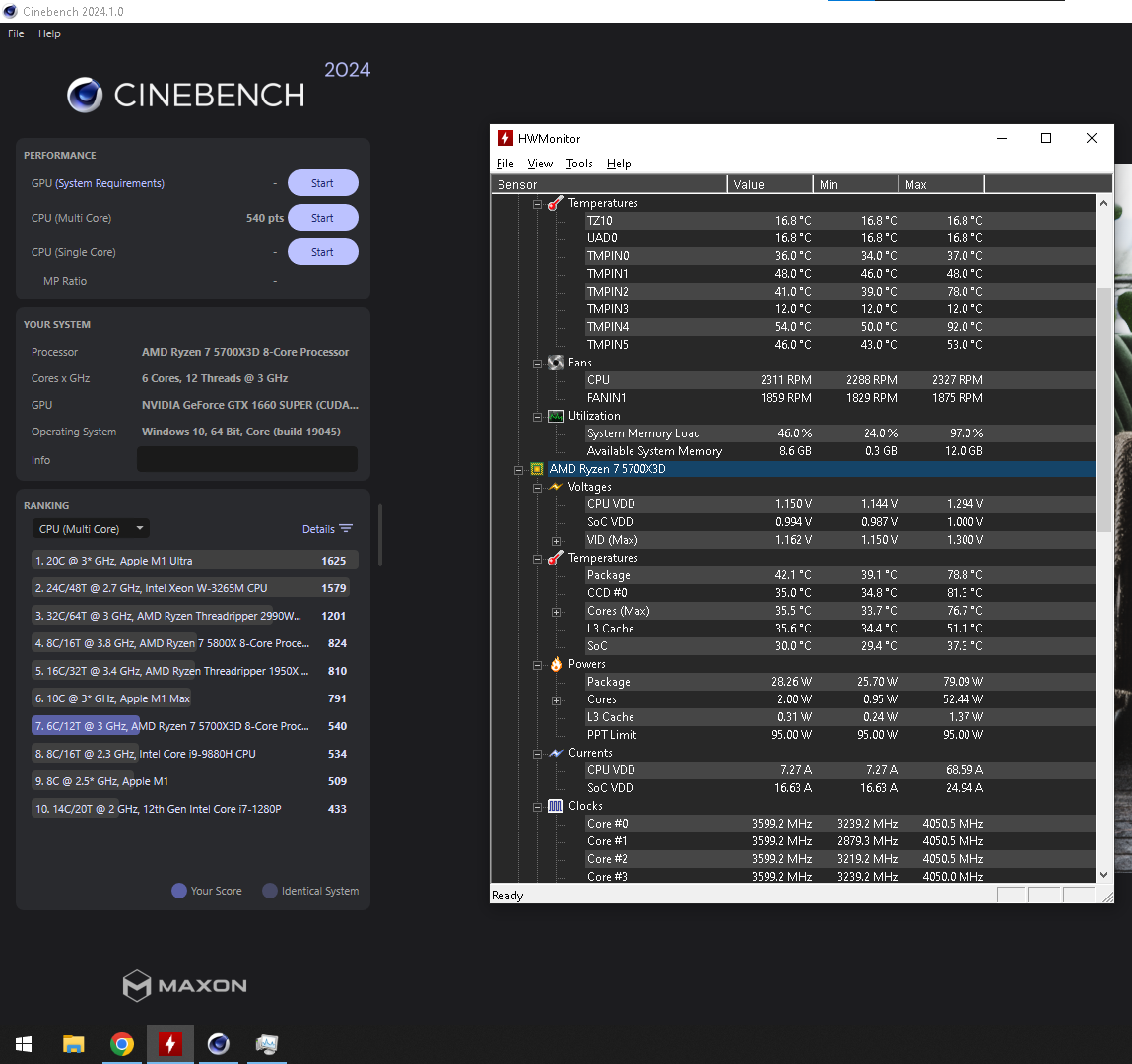Click the HWMonitor scrollbar up arrow
The height and width of the screenshot is (1064, 1132).
1103,204
